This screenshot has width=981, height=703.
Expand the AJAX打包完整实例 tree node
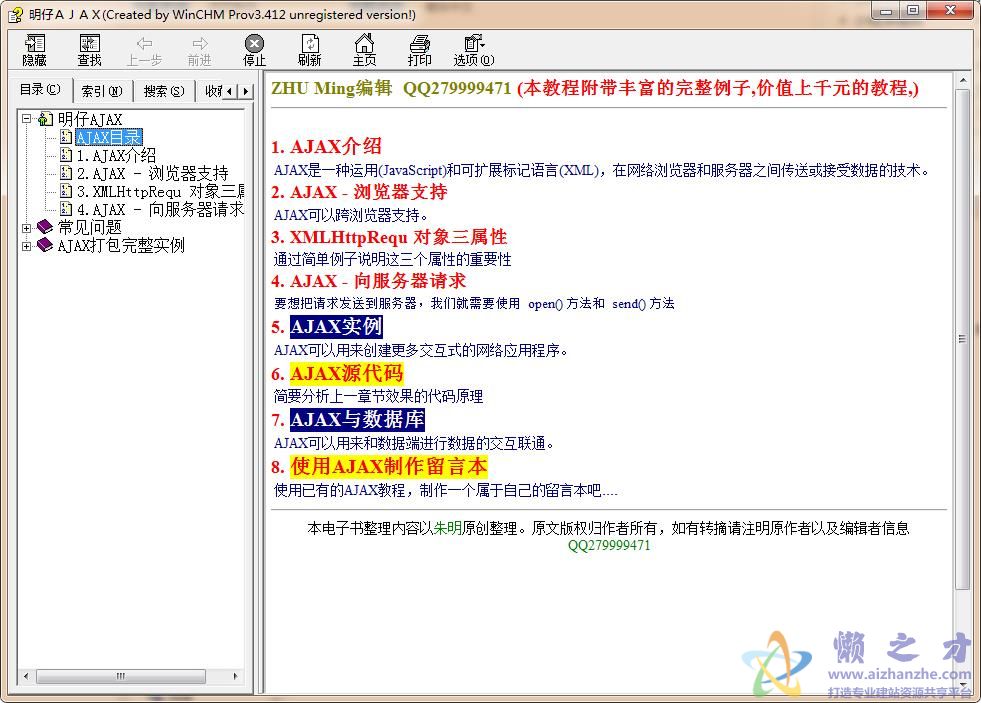(x=26, y=245)
